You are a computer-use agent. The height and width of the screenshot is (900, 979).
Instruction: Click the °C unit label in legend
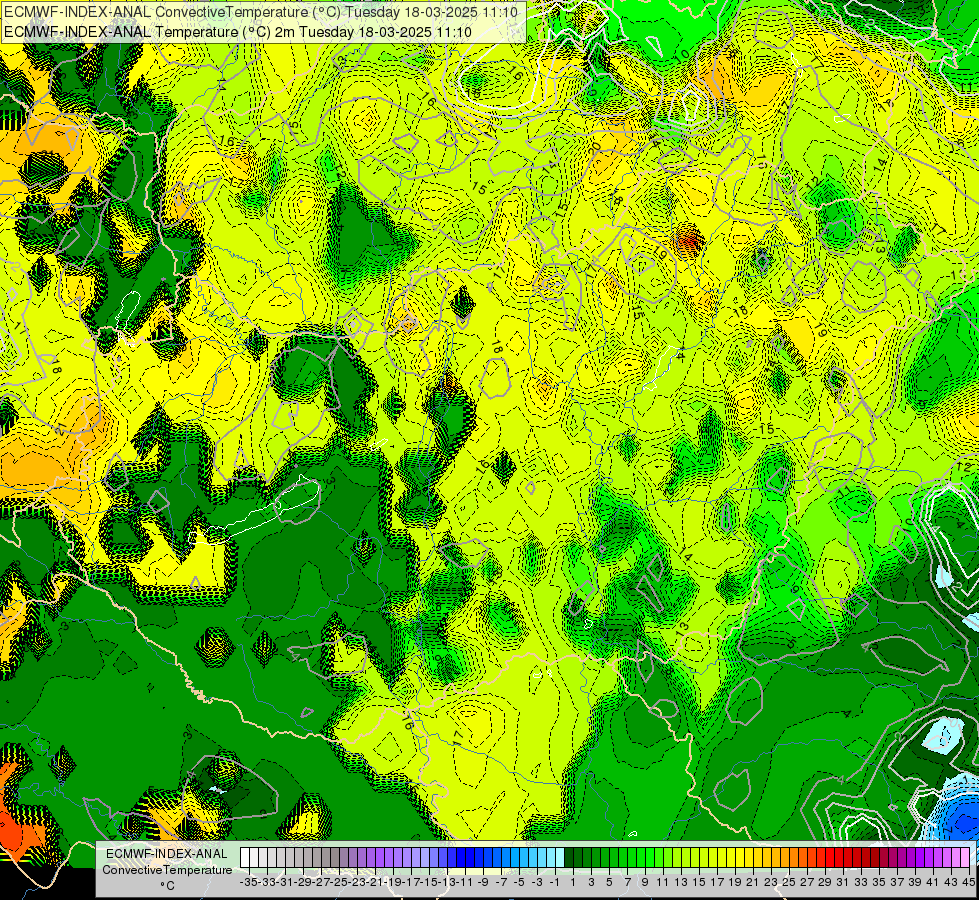[167, 886]
